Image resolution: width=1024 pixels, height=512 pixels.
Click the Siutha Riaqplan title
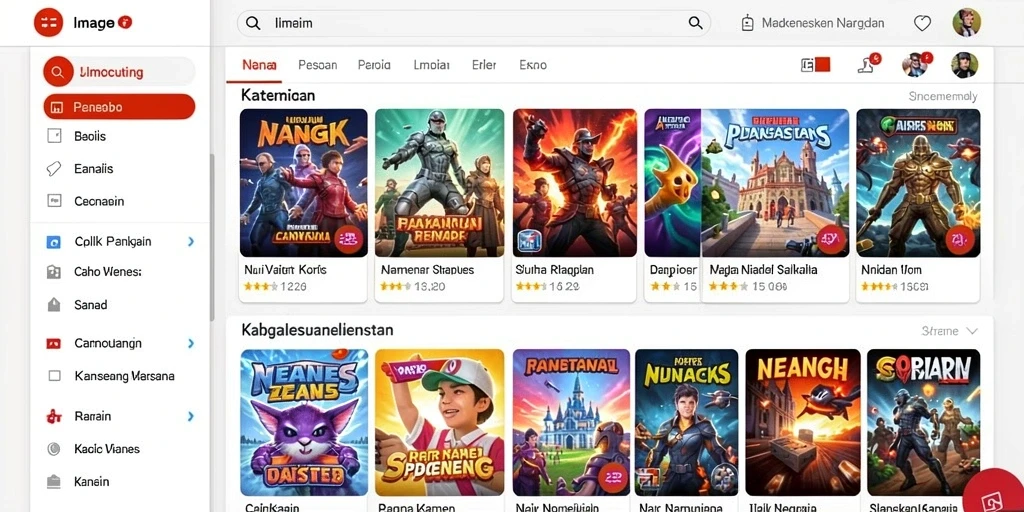pos(555,269)
